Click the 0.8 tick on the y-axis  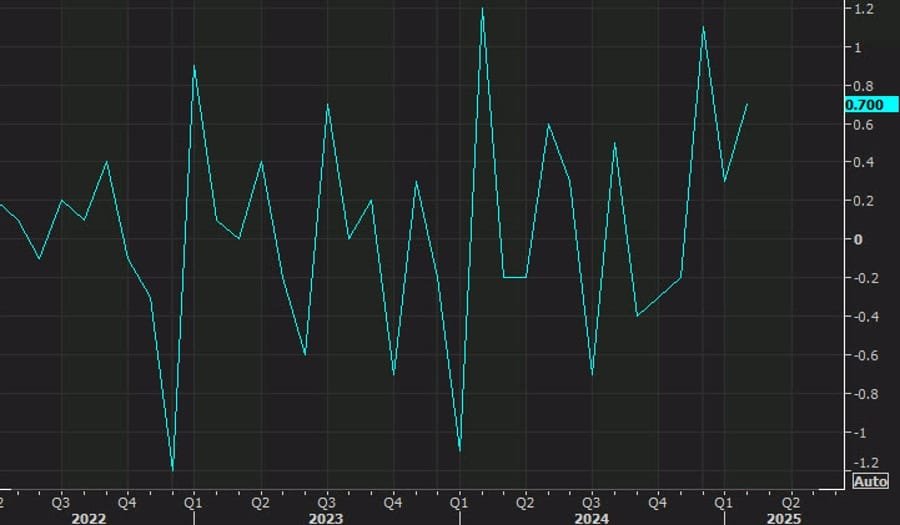pos(860,85)
